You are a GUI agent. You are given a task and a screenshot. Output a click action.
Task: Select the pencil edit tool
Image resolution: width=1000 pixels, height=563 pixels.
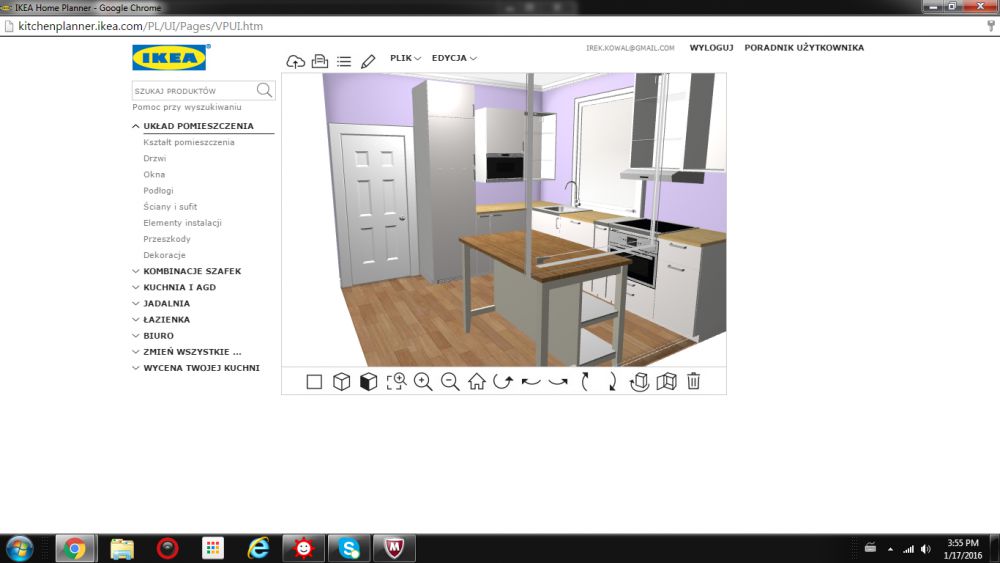click(368, 61)
